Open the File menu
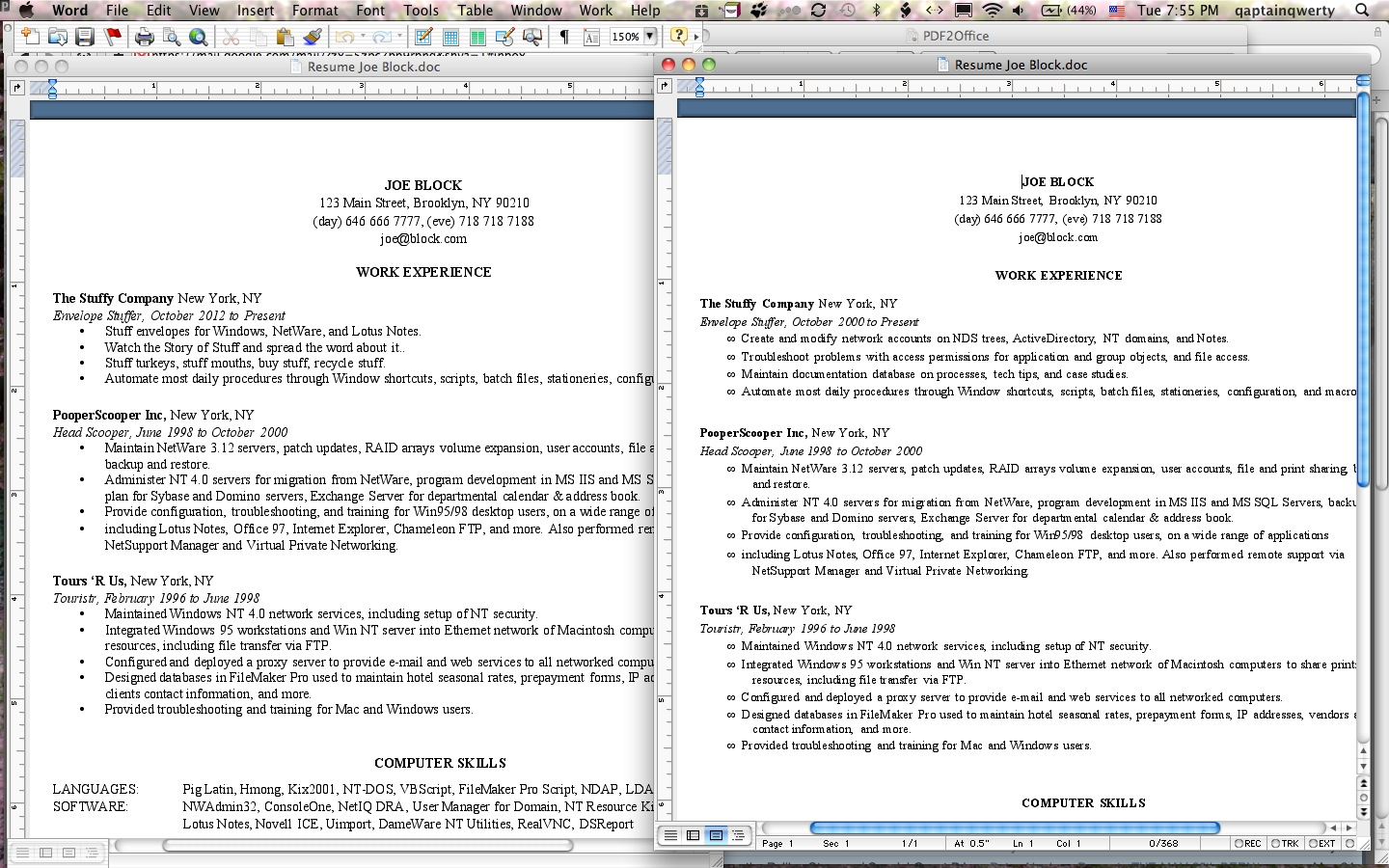 (x=118, y=11)
